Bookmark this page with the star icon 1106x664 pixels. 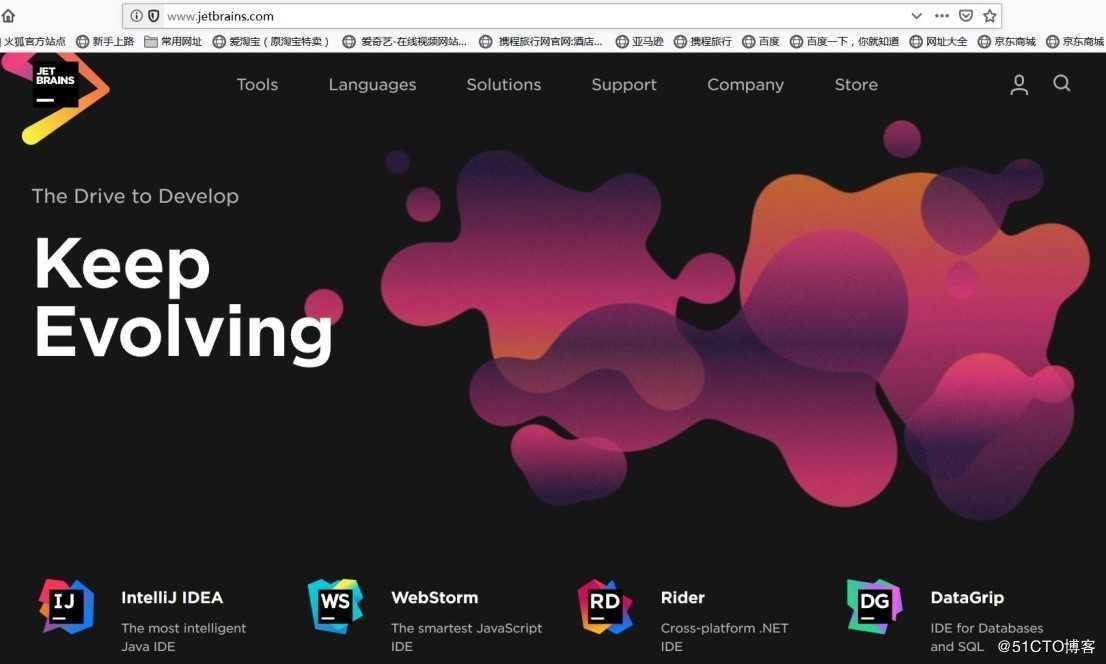990,16
